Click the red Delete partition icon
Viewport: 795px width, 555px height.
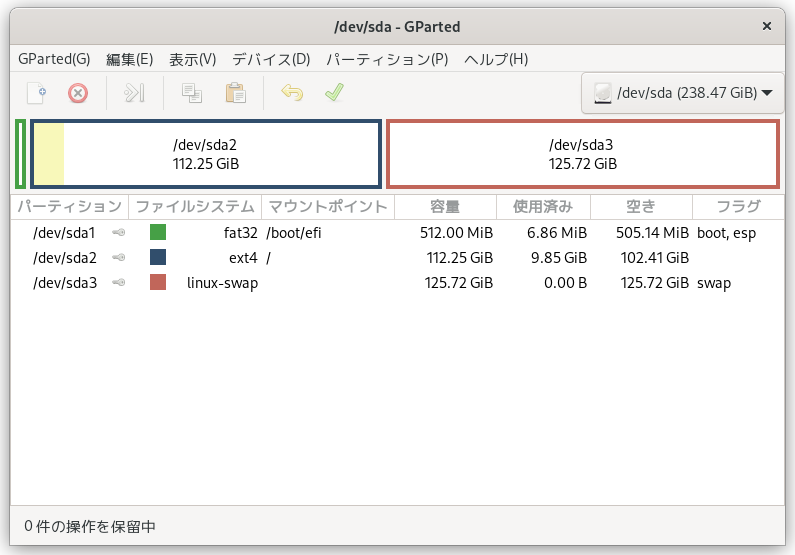point(78,93)
